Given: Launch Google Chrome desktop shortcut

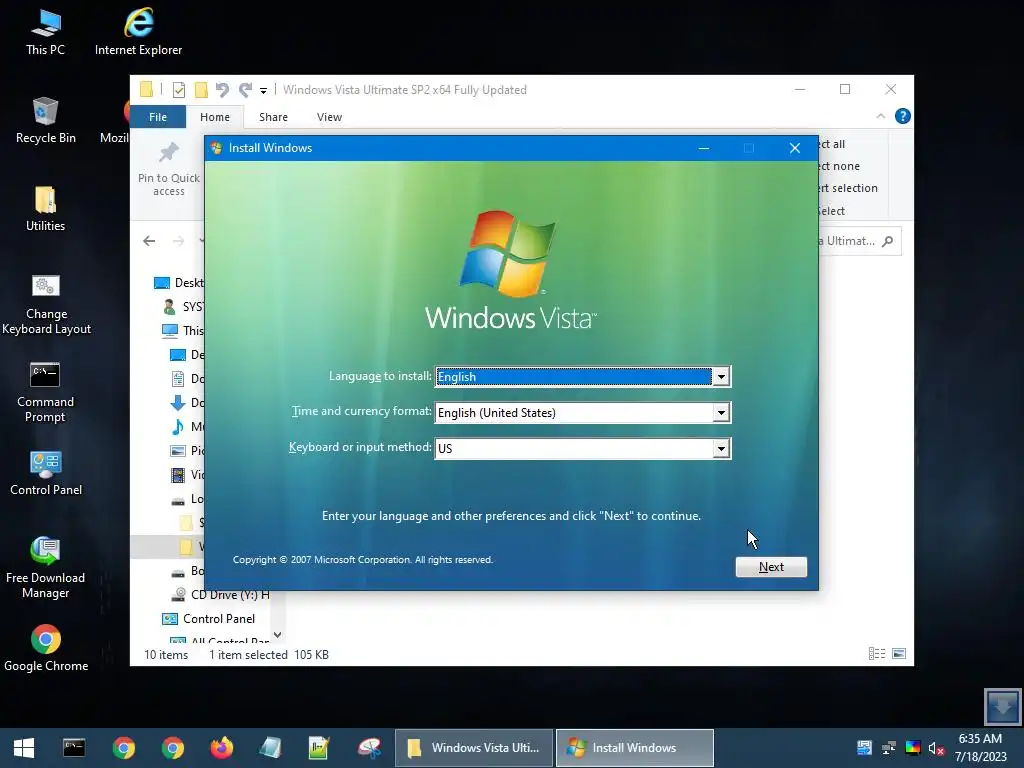Looking at the screenshot, I should [46, 648].
